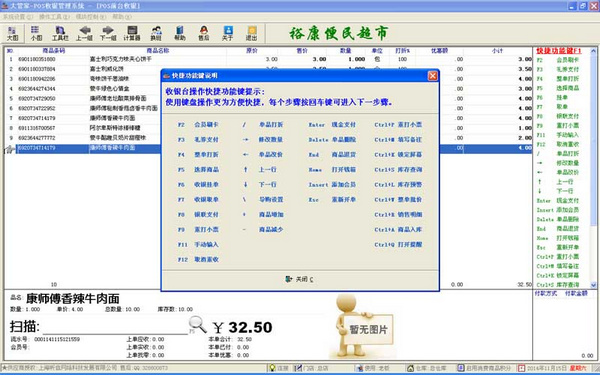Click F5 选择商品 in the dialog
Screen dimensions: 600x375
point(198,170)
